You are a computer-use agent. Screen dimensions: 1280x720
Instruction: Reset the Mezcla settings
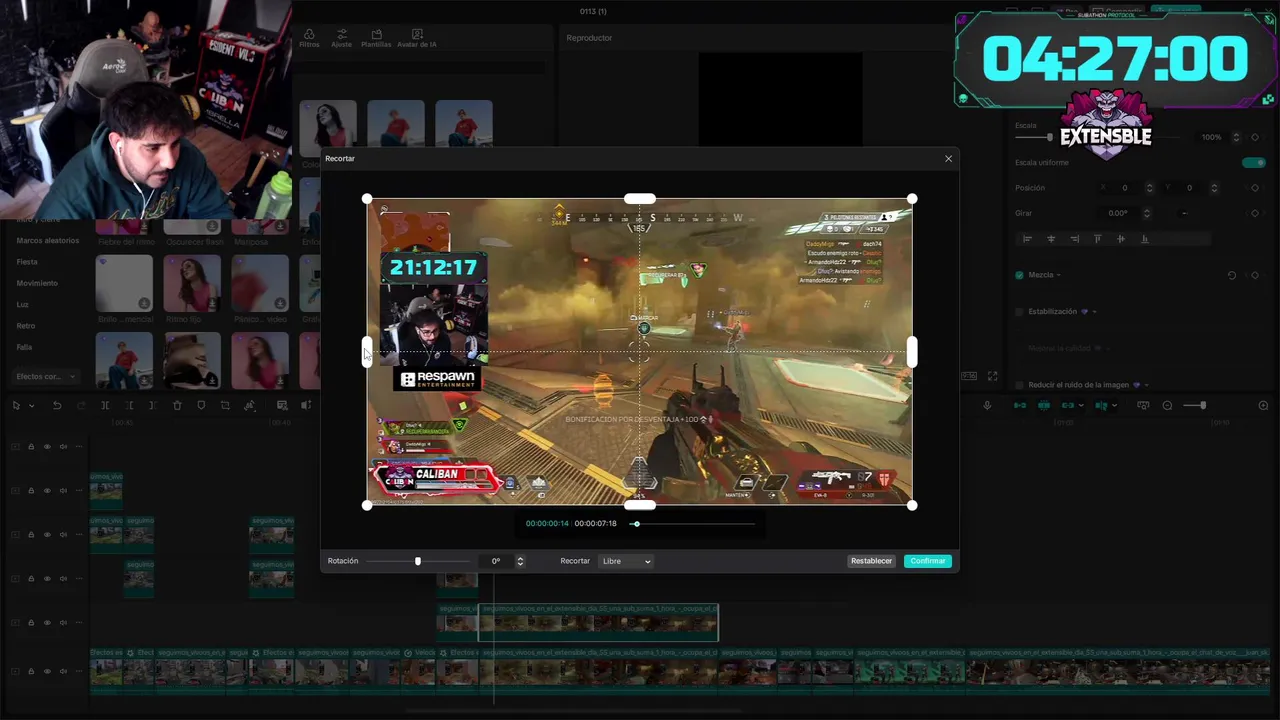pos(1232,275)
